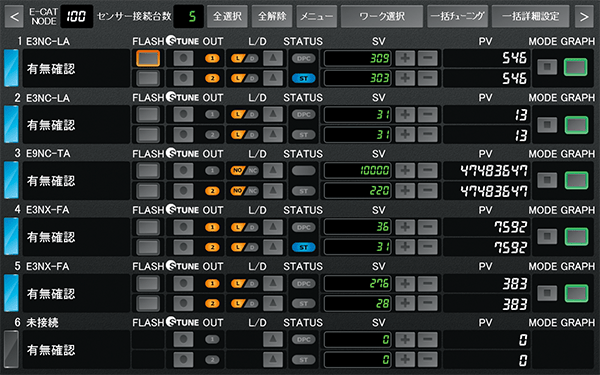The height and width of the screenshot is (375, 600).
Task: Increase sensor 6 upper SV value with plus
Action: 405,339
